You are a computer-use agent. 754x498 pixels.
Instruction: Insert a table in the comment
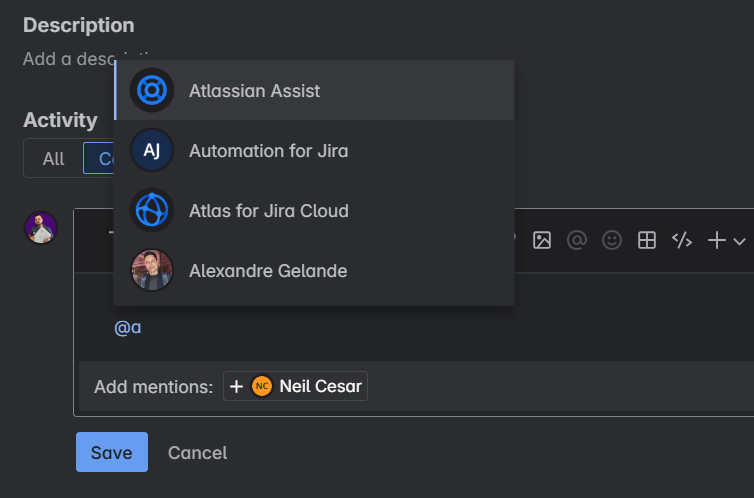(647, 240)
